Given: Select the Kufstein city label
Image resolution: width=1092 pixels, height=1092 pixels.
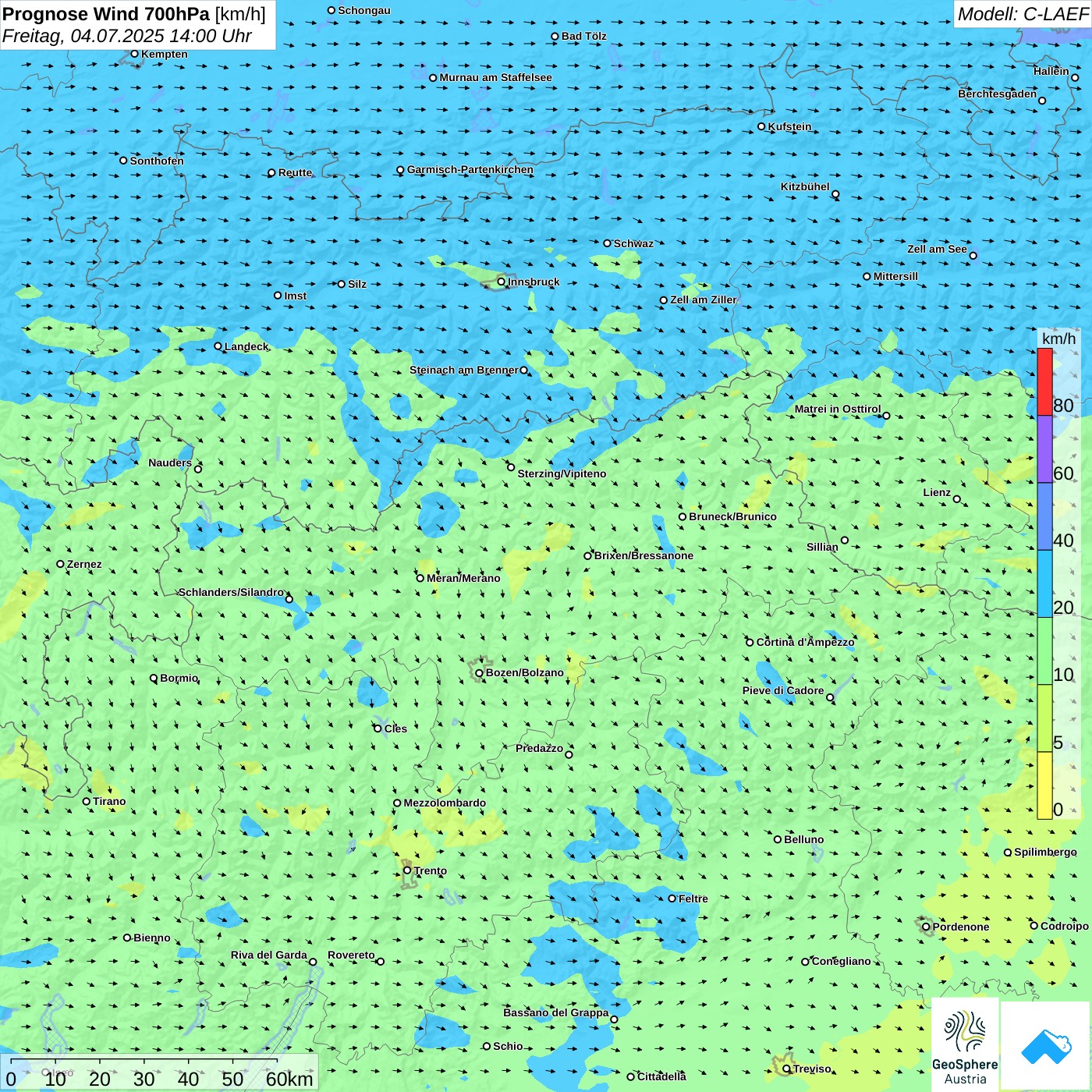Looking at the screenshot, I should point(789,127).
